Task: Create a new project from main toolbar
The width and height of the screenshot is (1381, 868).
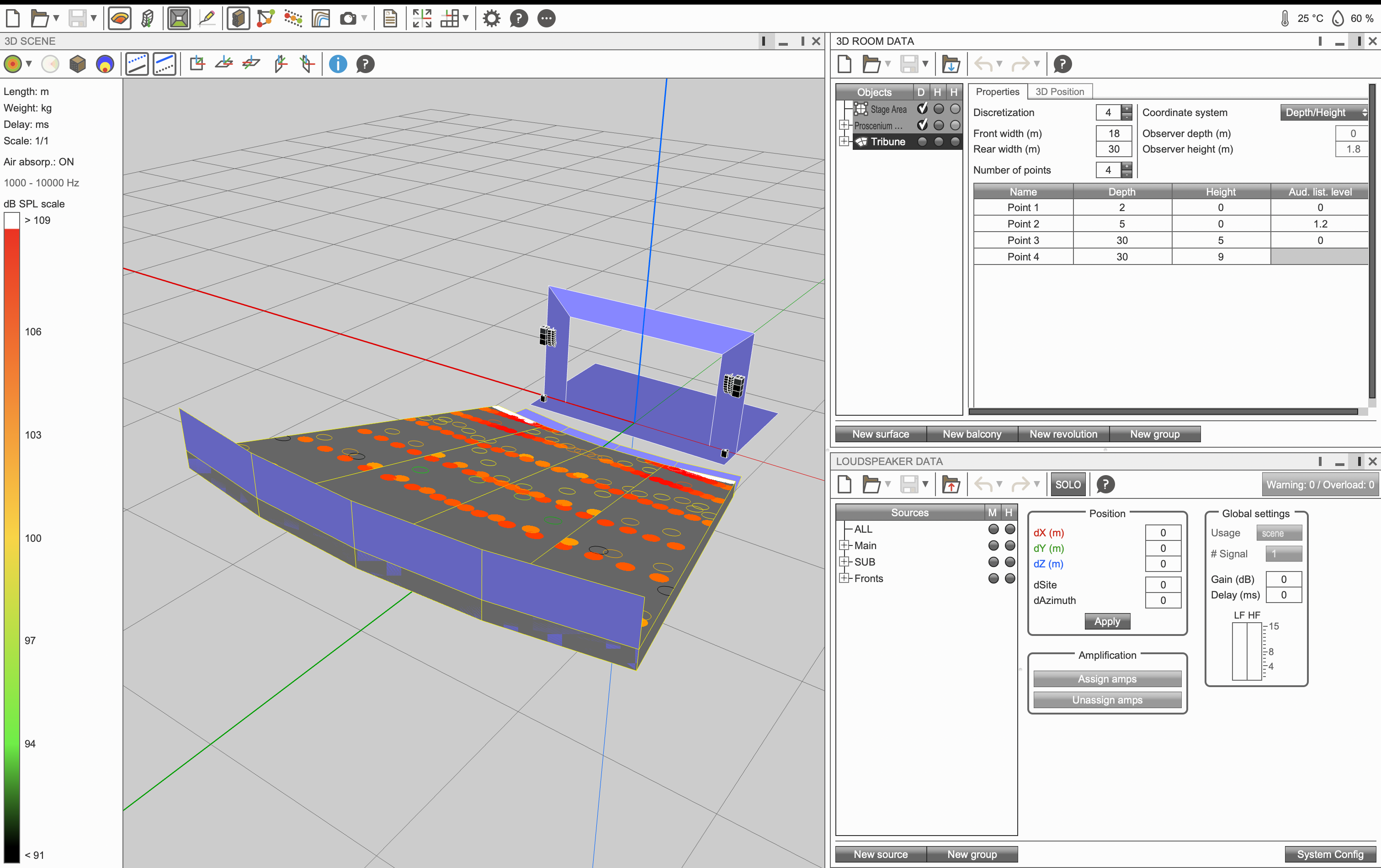Action: coord(13,18)
